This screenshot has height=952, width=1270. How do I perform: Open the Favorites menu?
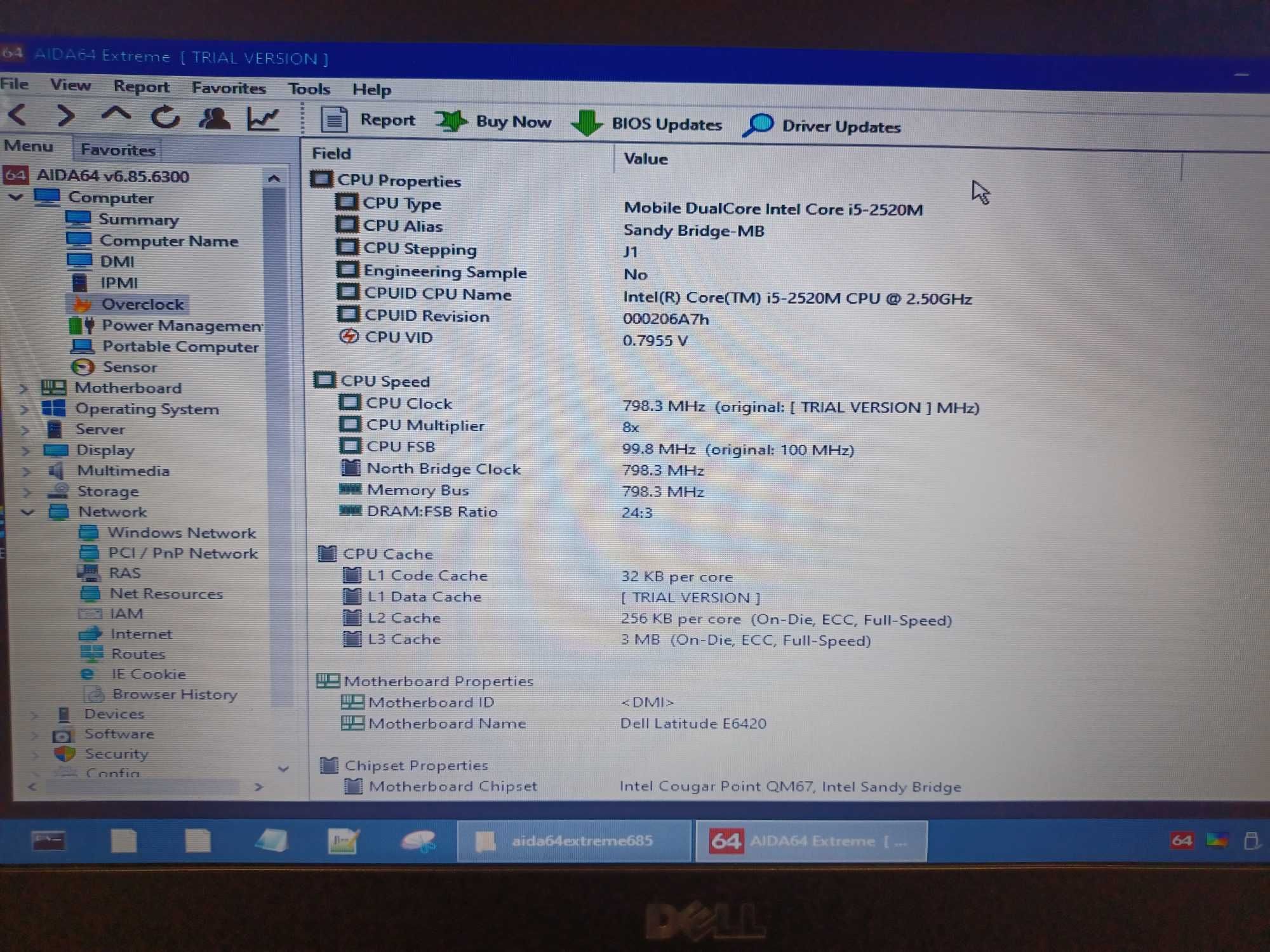[229, 88]
